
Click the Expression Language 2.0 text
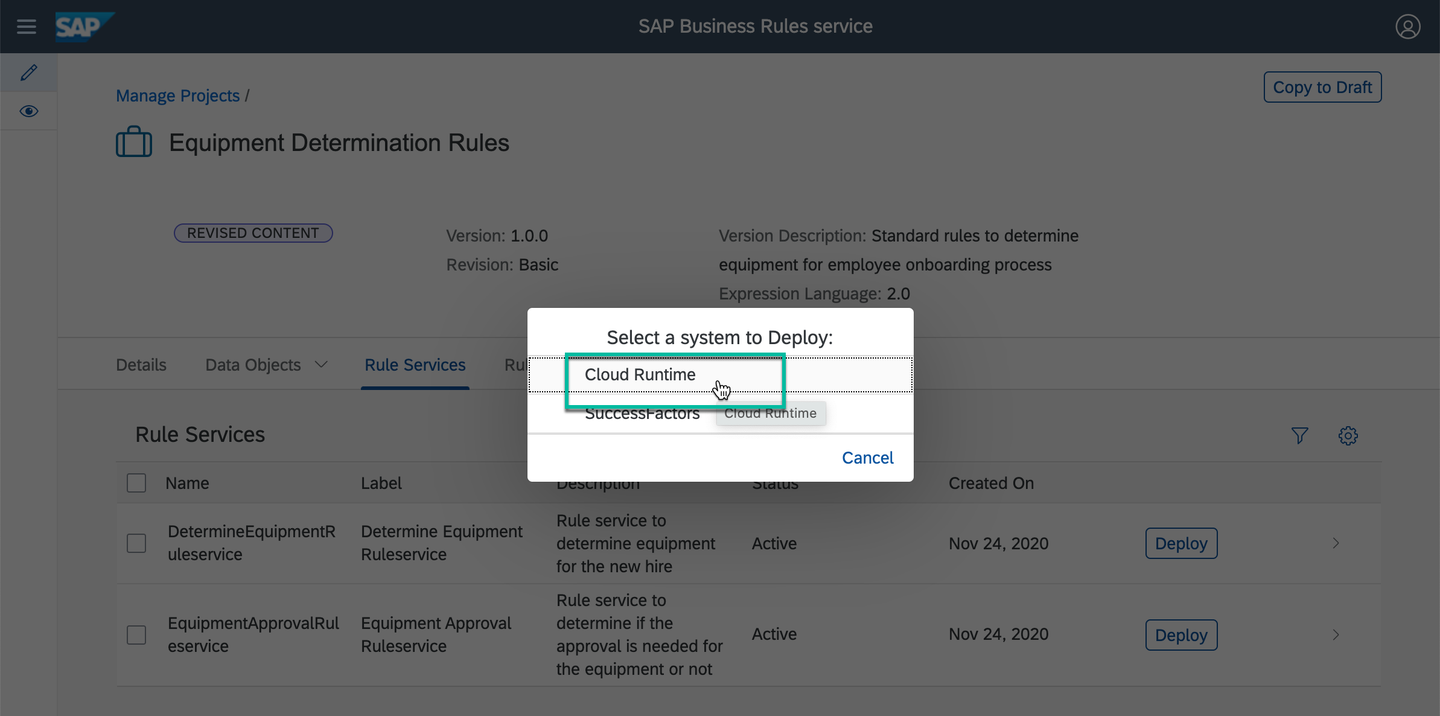[814, 294]
